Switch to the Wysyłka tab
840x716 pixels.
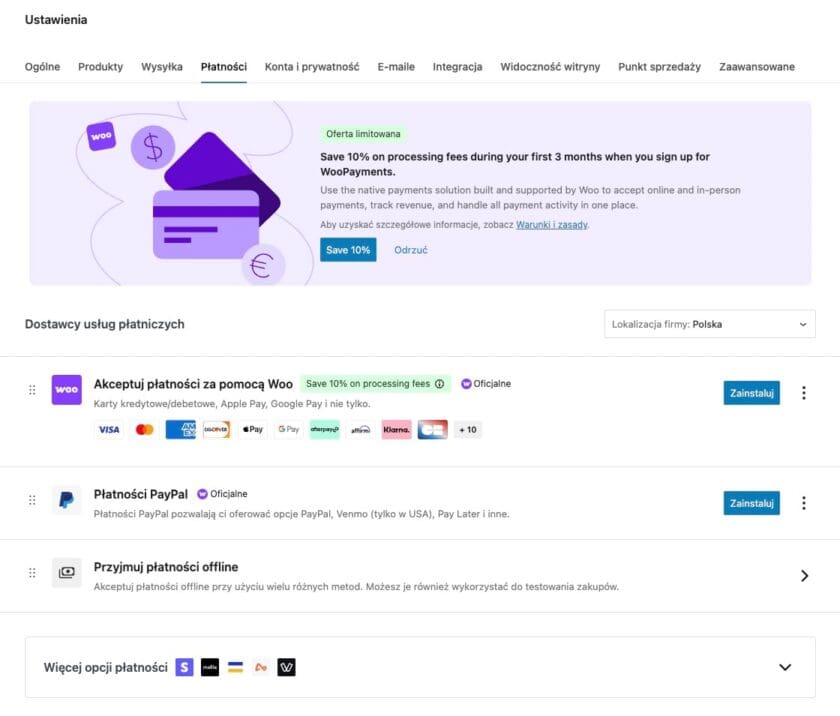click(162, 66)
